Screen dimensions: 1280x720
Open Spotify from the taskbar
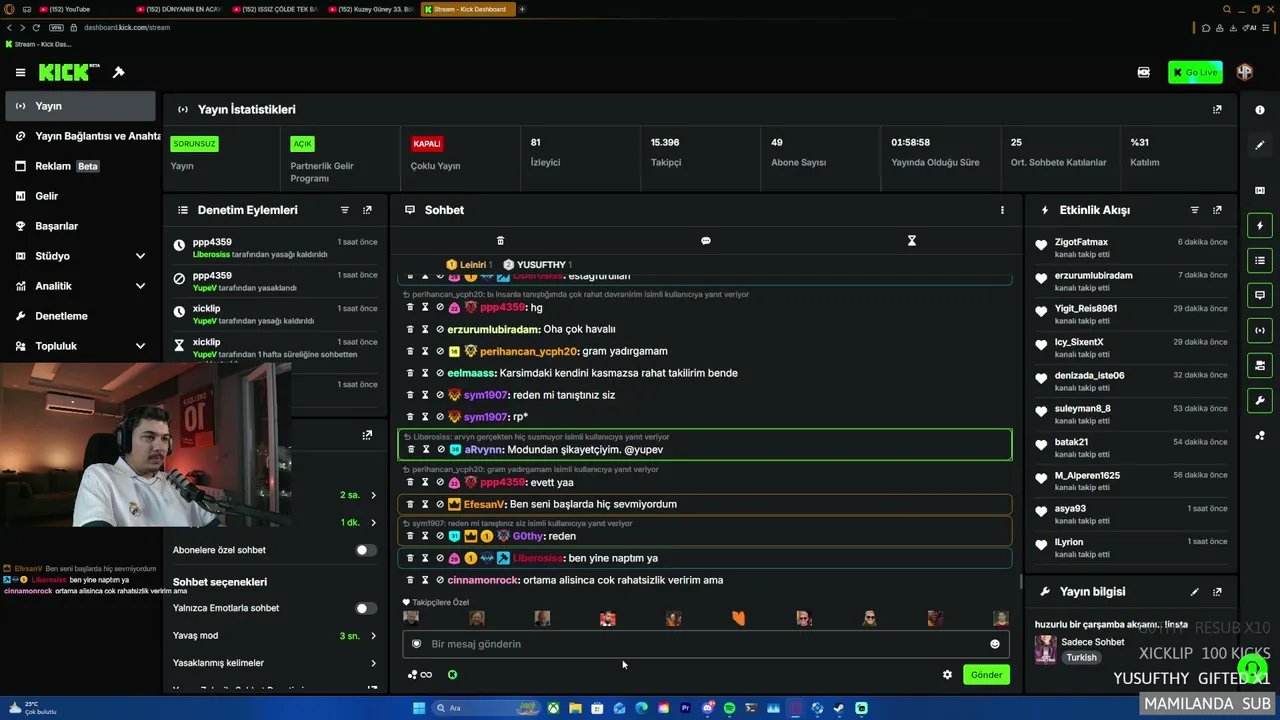click(x=729, y=708)
